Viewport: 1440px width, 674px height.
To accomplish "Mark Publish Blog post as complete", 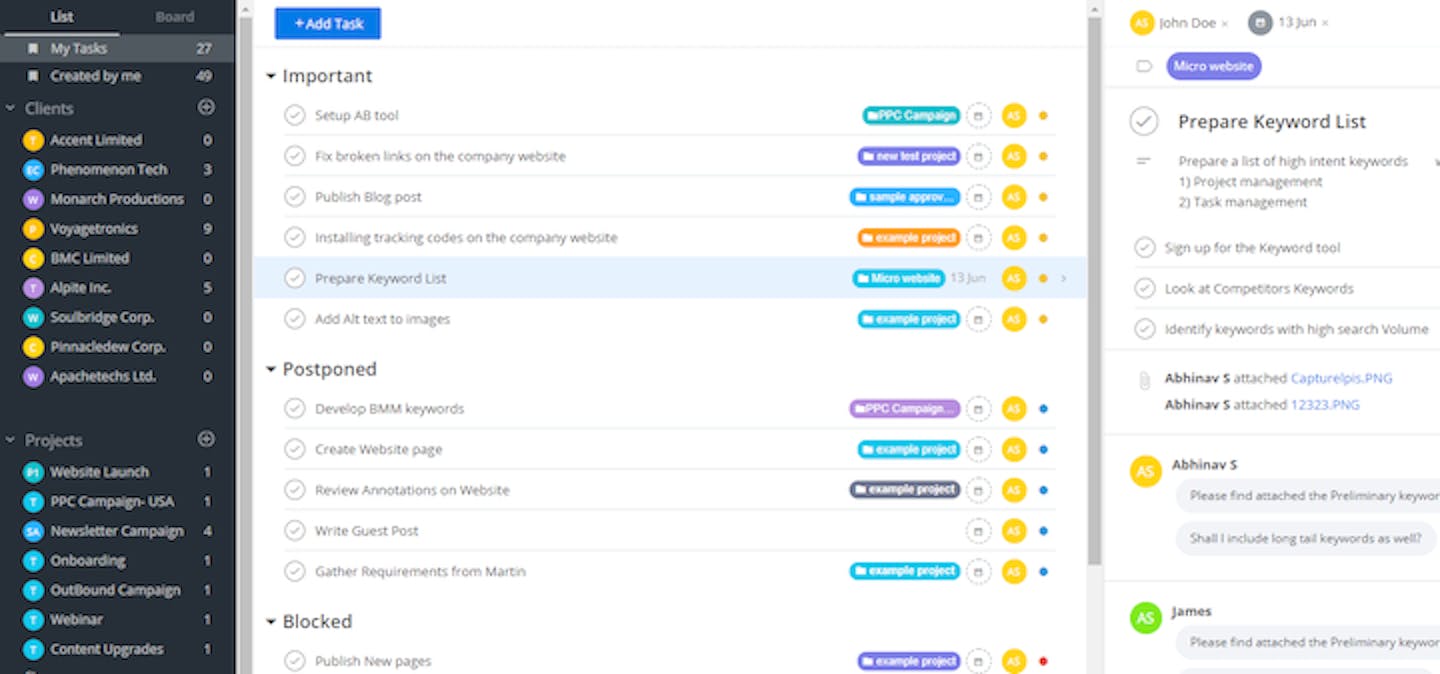I will [x=294, y=197].
